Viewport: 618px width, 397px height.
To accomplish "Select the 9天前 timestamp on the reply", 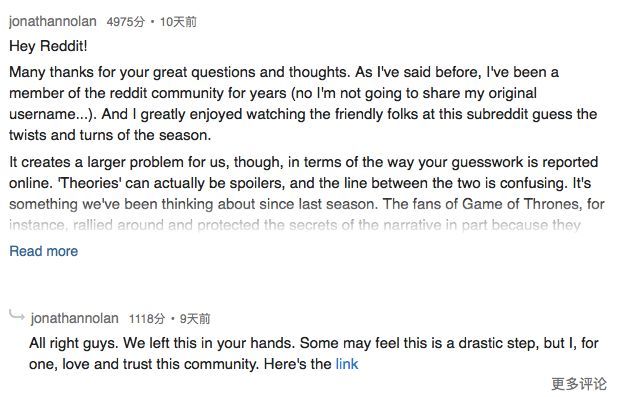I will (x=195, y=319).
